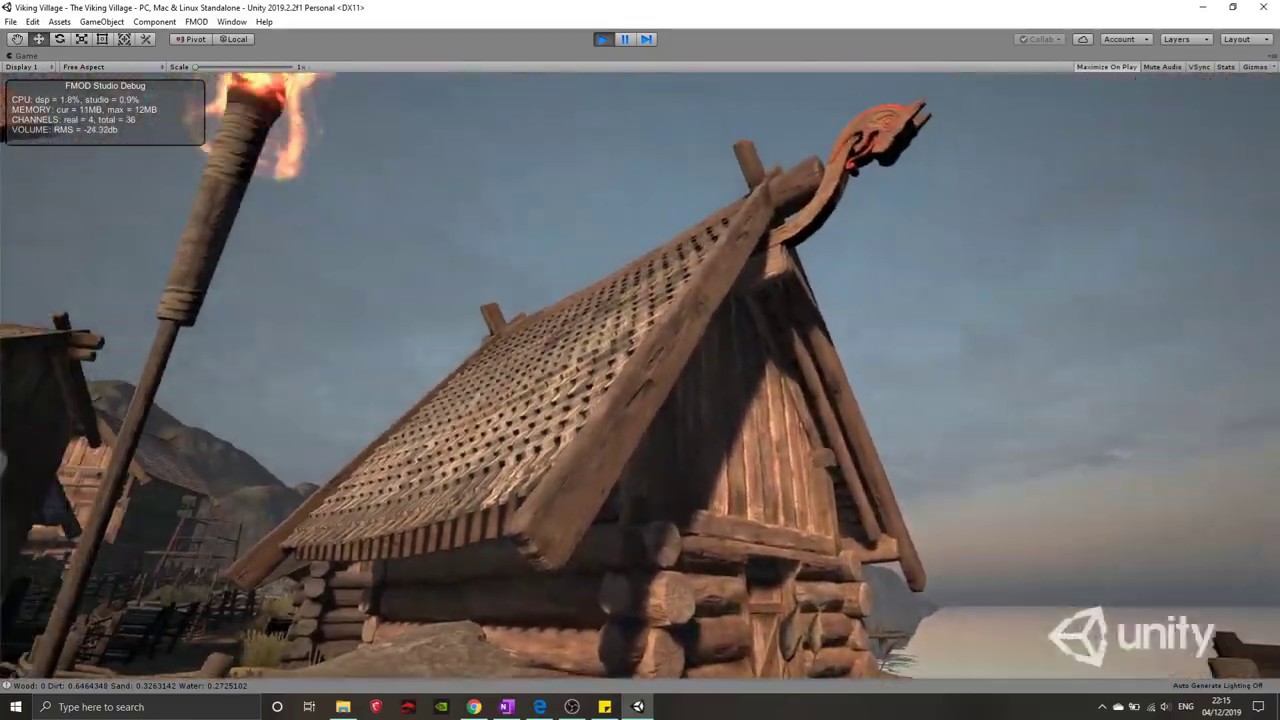Open OneNote from taskbar

pos(506,707)
